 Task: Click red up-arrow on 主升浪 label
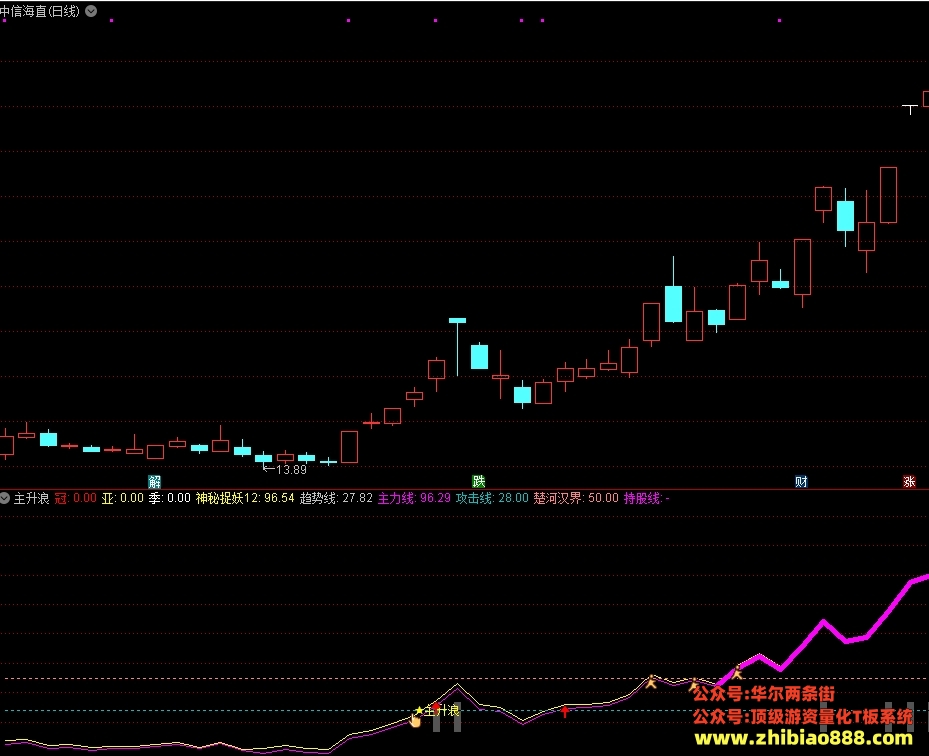coord(437,707)
